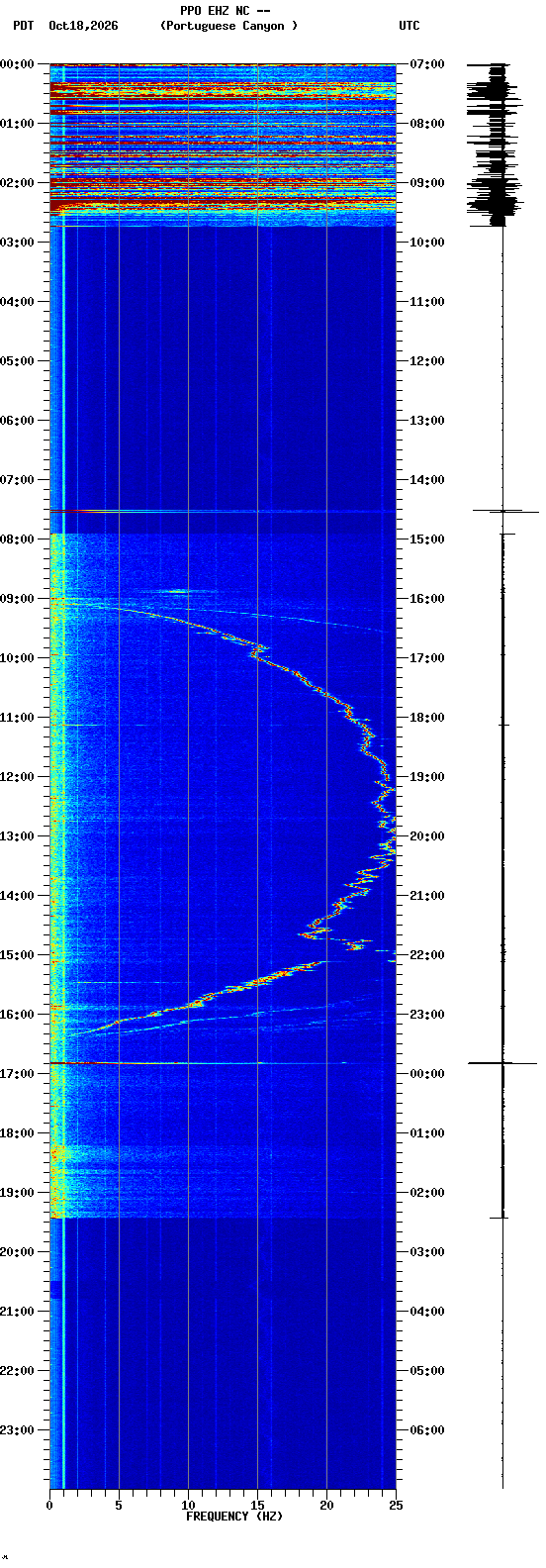This screenshot has width=546, height=1568.
Task: Click the '10' frequency tick label
Action: point(188,1506)
